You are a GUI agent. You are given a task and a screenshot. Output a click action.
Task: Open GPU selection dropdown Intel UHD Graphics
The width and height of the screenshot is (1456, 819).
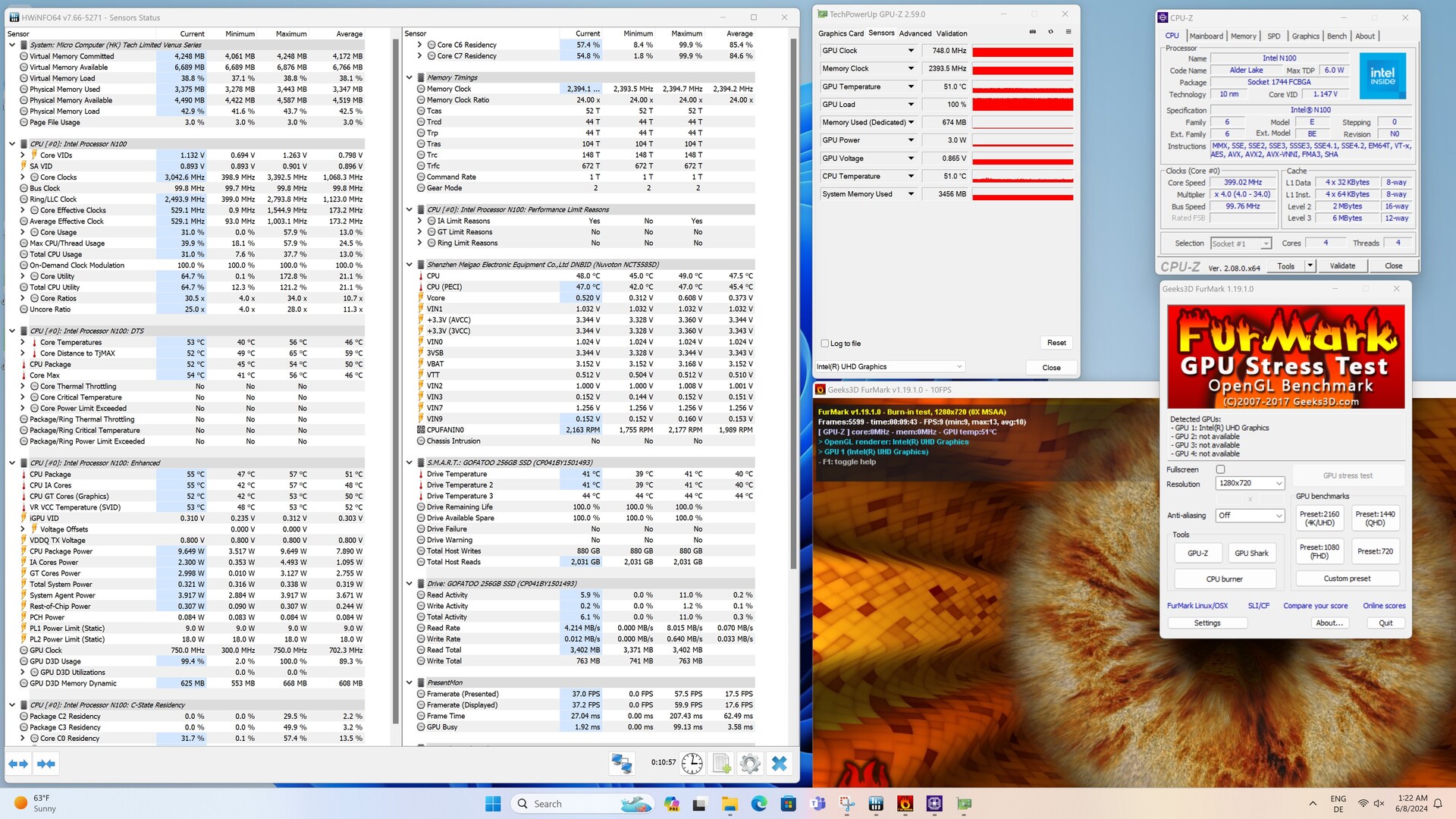(x=890, y=367)
